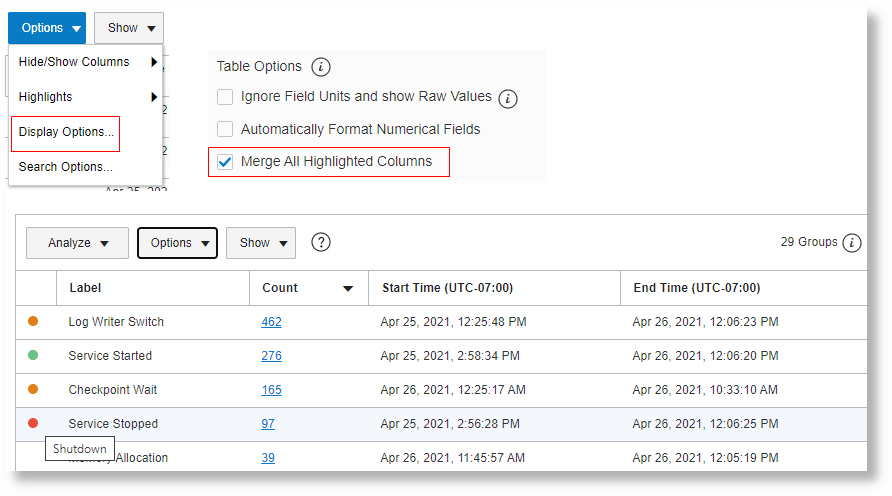Open the help question mark icon
The image size is (892, 496).
pos(321,242)
